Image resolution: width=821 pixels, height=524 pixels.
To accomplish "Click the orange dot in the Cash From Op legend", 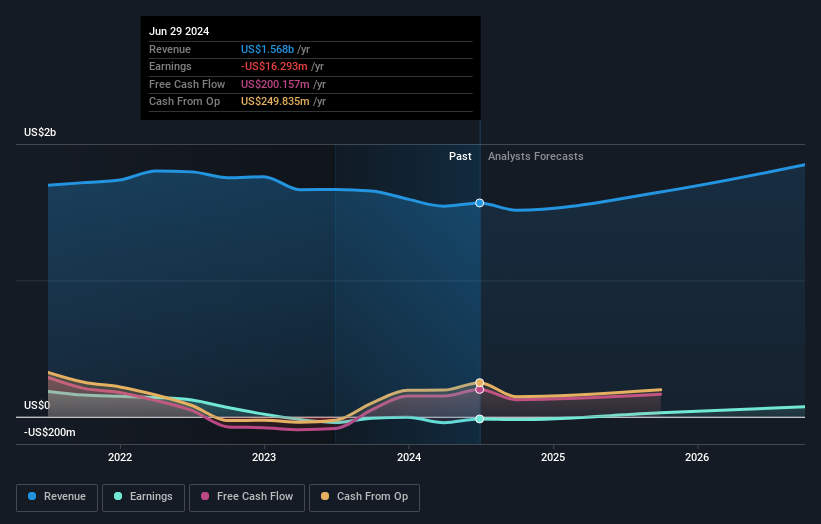I will 325,496.
